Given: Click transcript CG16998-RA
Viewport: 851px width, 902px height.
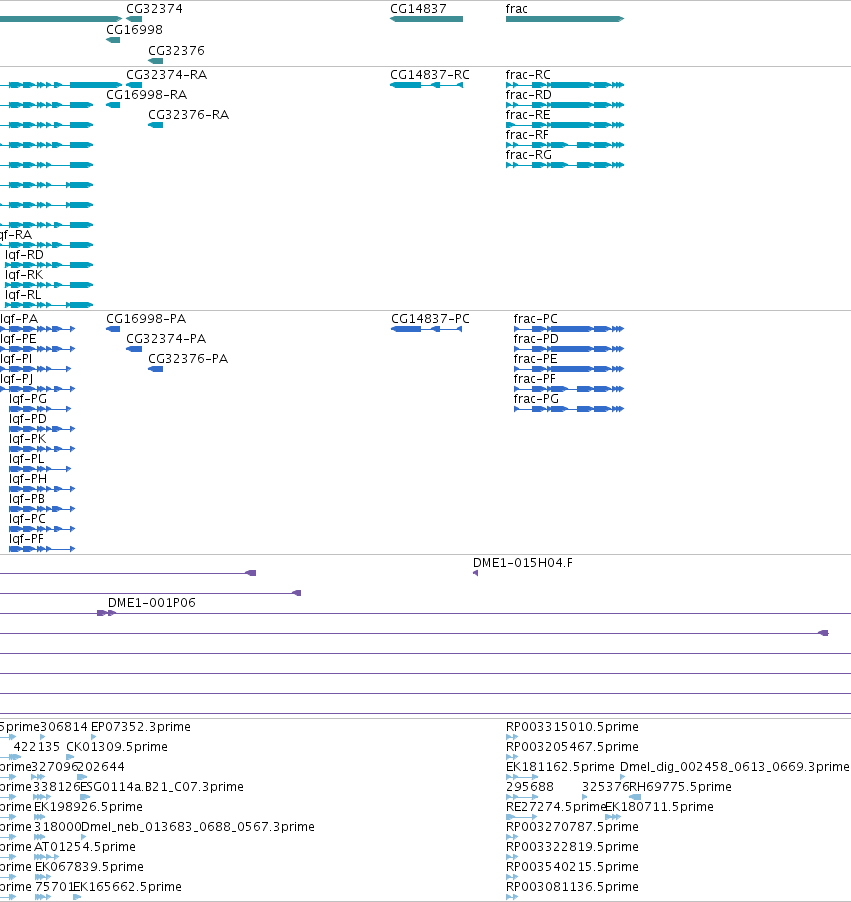Looking at the screenshot, I should tap(146, 94).
